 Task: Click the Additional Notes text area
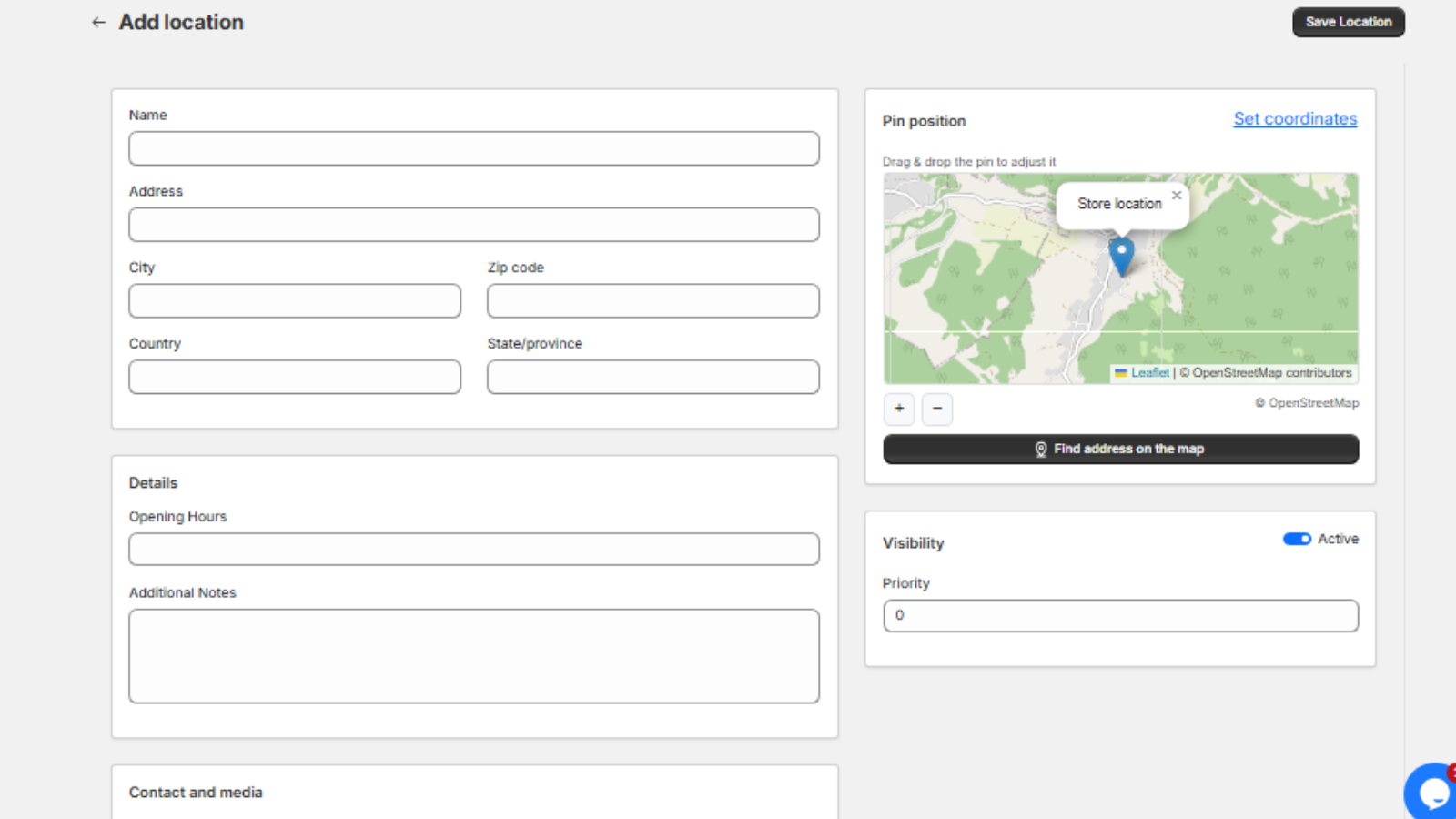[473, 656]
